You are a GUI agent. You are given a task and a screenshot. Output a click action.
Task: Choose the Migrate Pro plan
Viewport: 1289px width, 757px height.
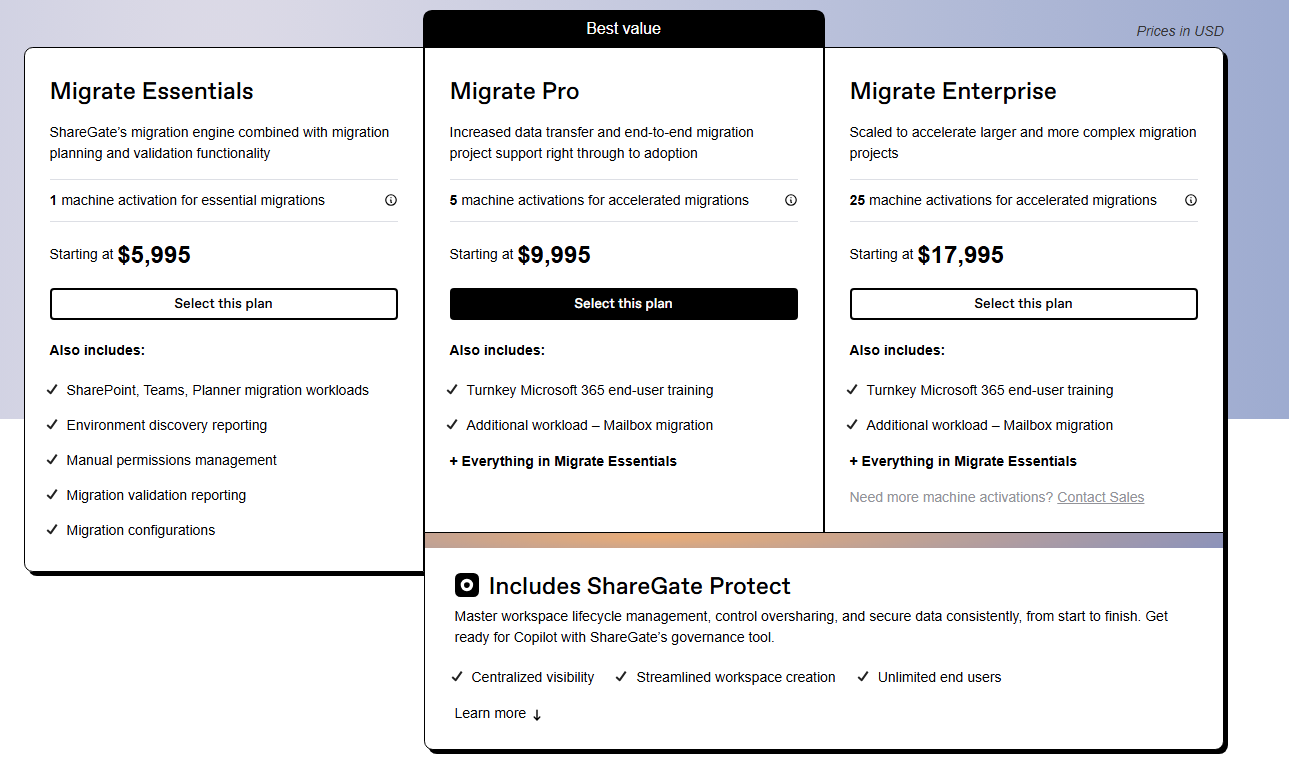tap(623, 303)
